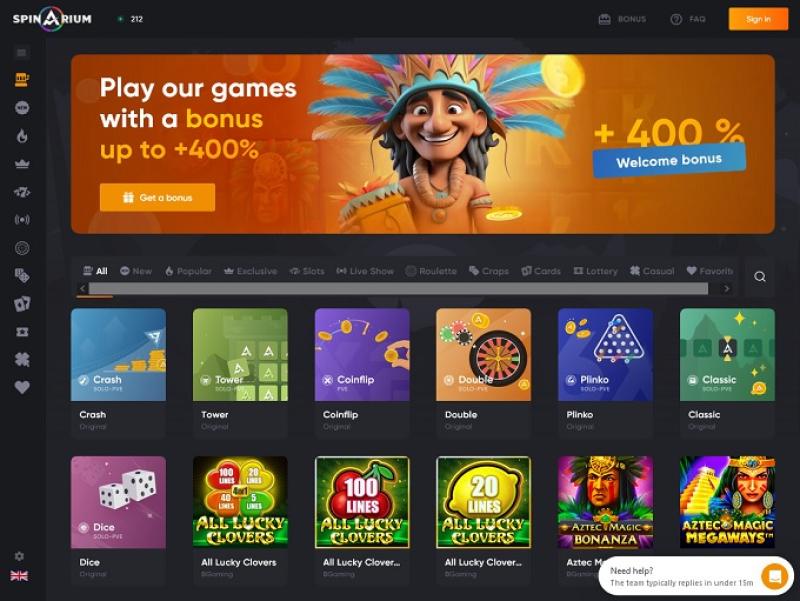Select the slots 777 sidebar icon
Image resolution: width=800 pixels, height=601 pixels.
[21, 192]
